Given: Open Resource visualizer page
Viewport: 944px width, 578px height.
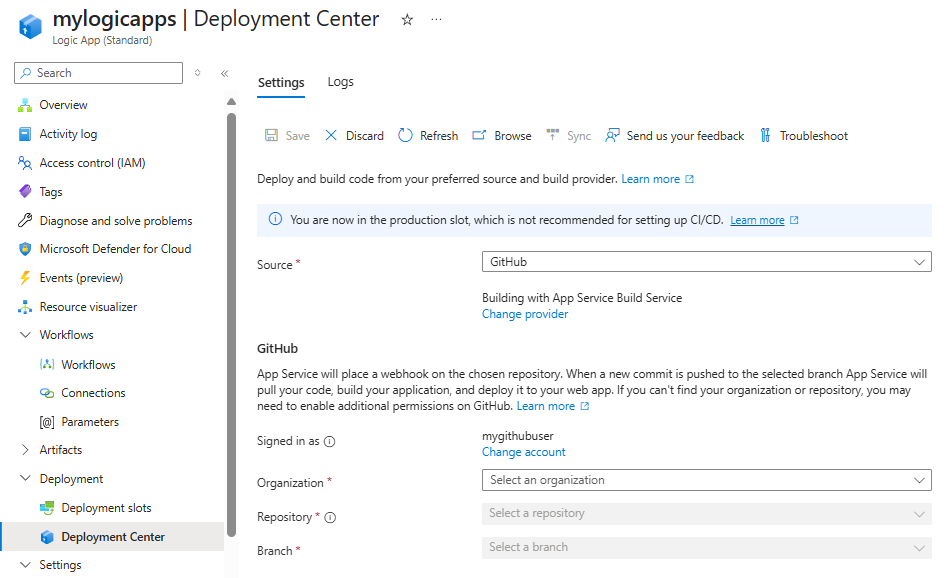Looking at the screenshot, I should tap(88, 307).
